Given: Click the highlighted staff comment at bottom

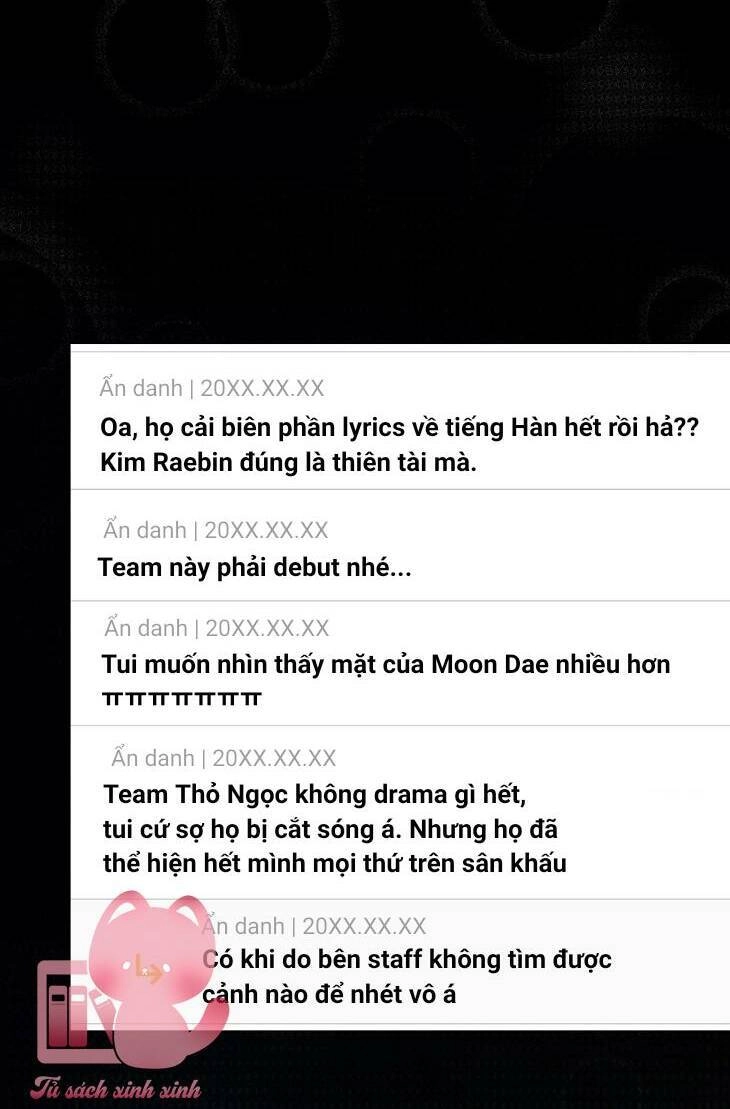Looking at the screenshot, I should (400, 962).
